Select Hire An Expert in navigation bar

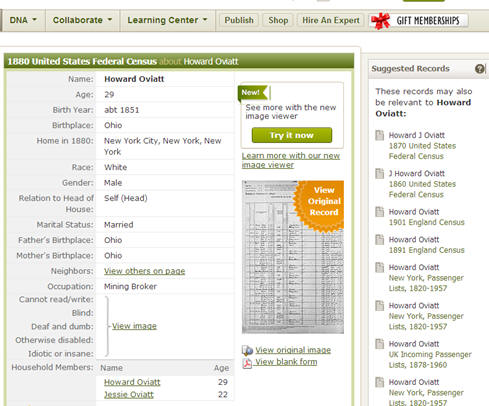pos(331,20)
